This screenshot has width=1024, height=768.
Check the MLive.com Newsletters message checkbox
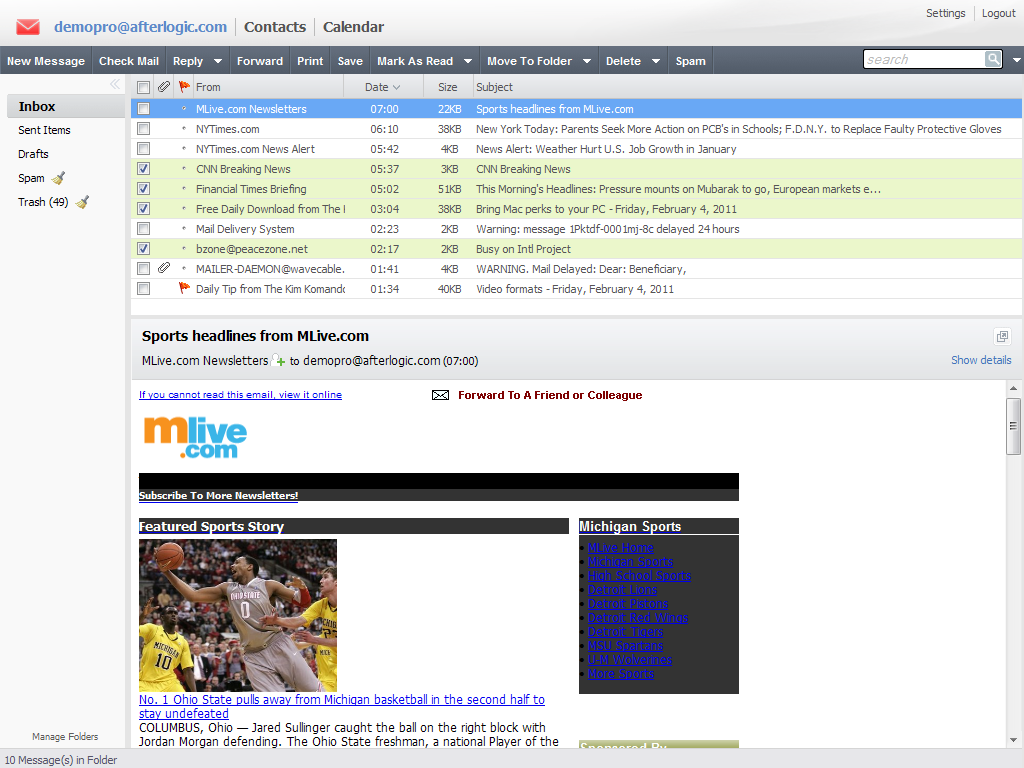click(x=144, y=109)
